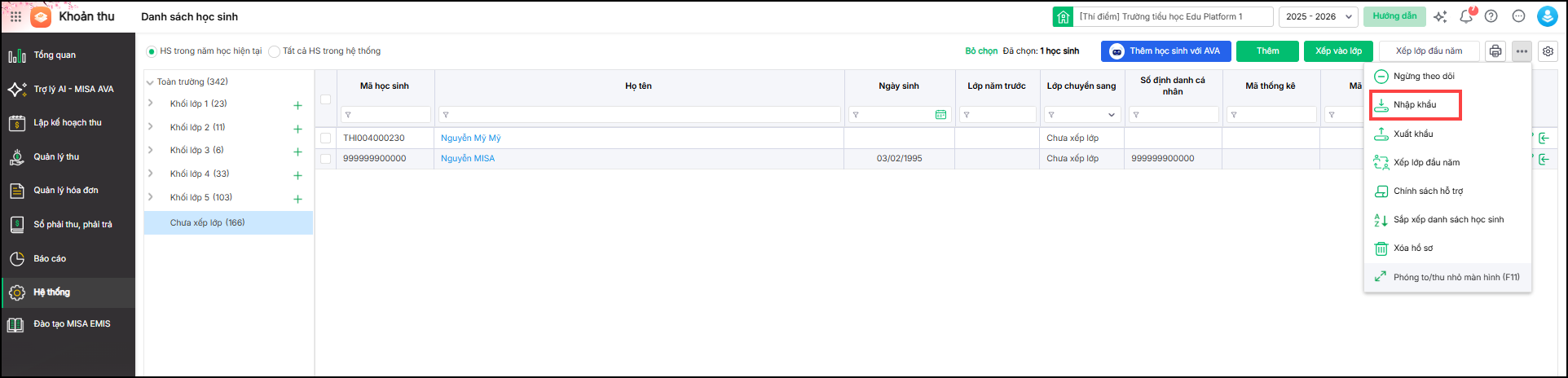The image size is (1568, 378).
Task: Click the Họ tên filter input field
Action: click(640, 115)
